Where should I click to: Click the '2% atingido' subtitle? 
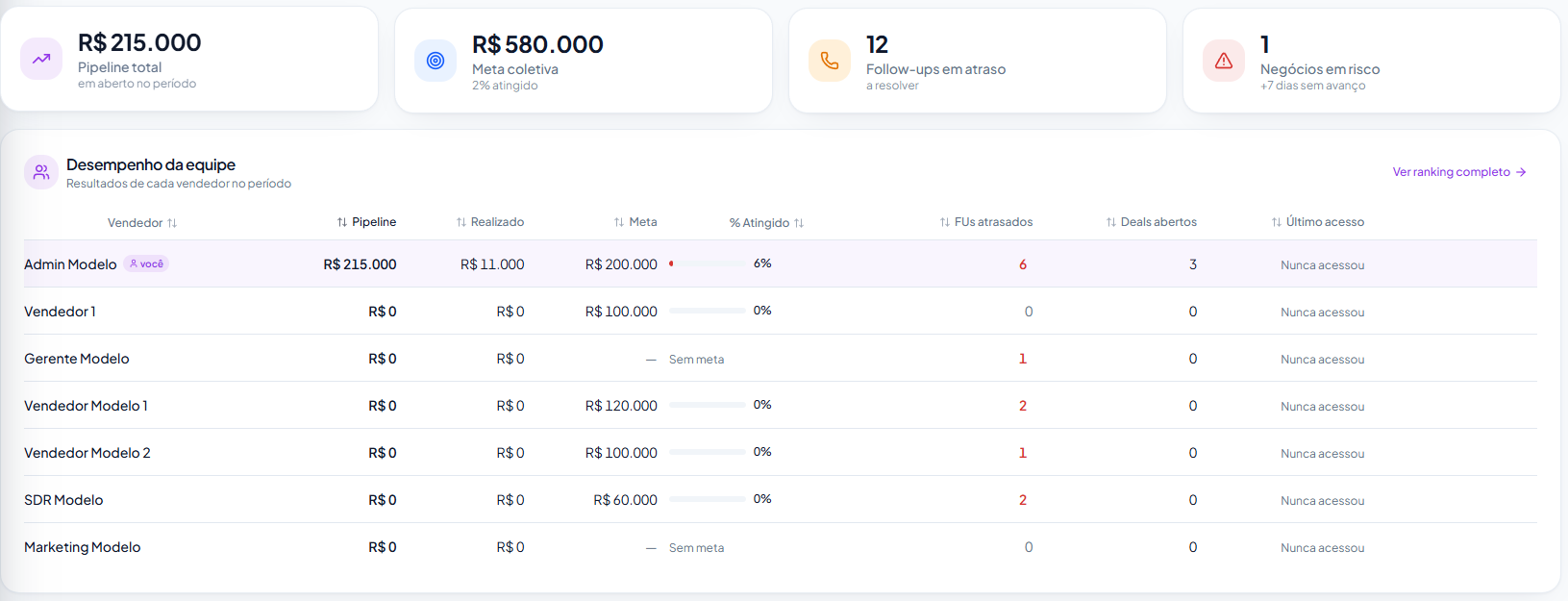click(505, 86)
